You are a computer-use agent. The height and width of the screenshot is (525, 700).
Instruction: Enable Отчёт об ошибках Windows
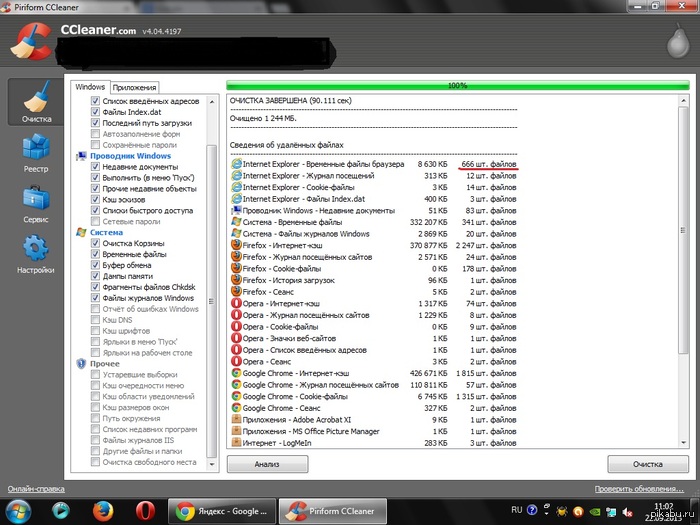click(95, 308)
